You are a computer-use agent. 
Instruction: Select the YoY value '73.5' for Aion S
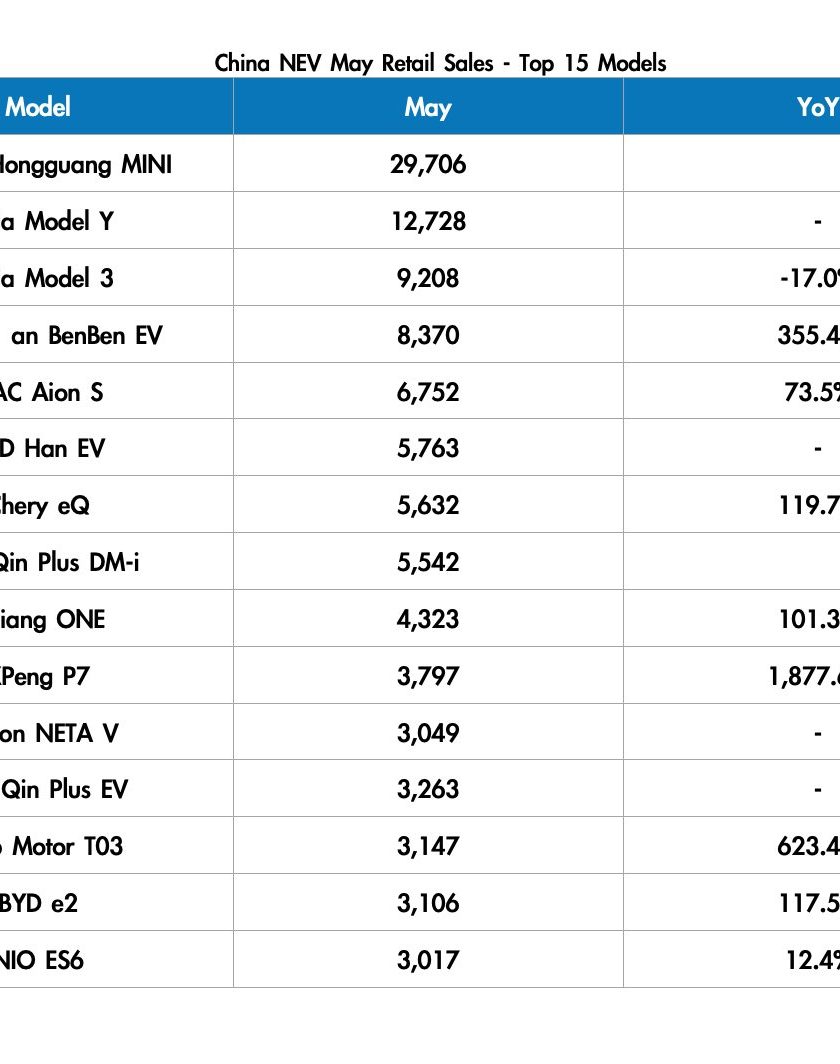(x=812, y=392)
